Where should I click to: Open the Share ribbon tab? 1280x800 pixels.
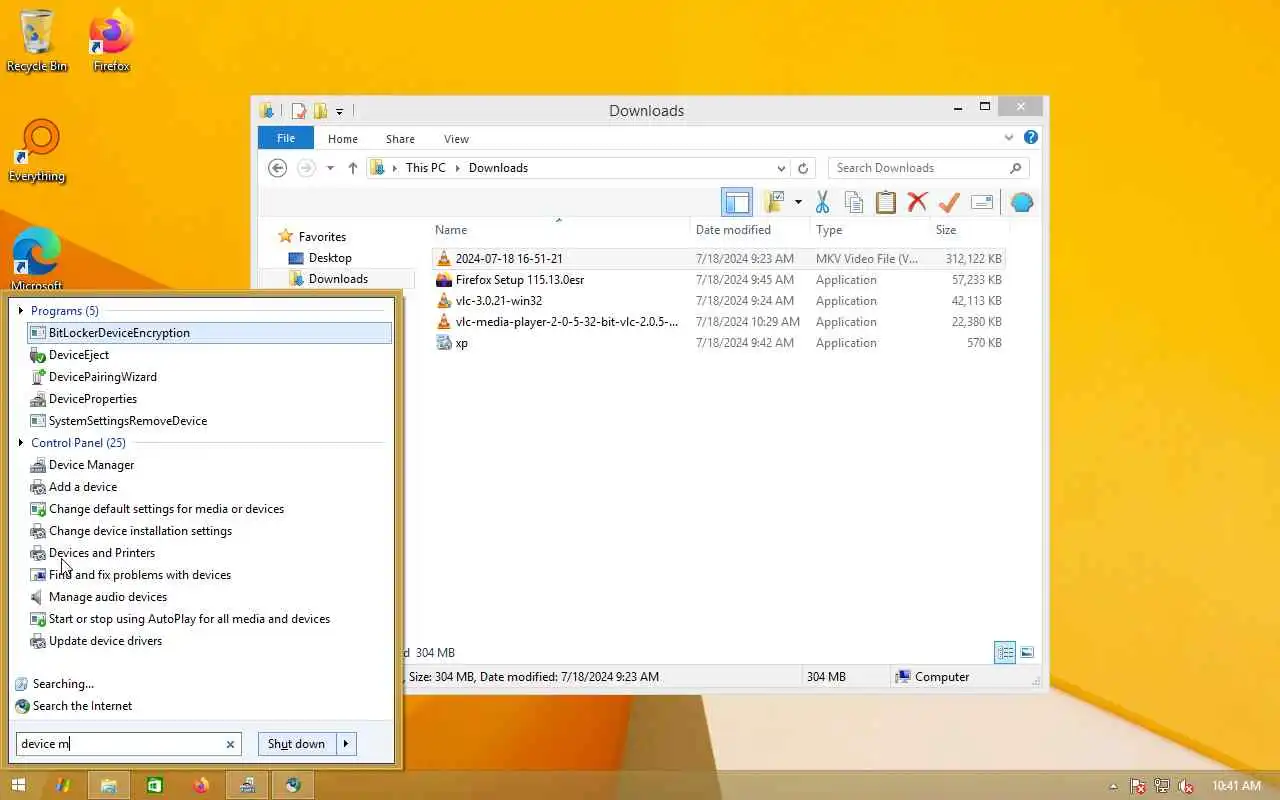[400, 139]
